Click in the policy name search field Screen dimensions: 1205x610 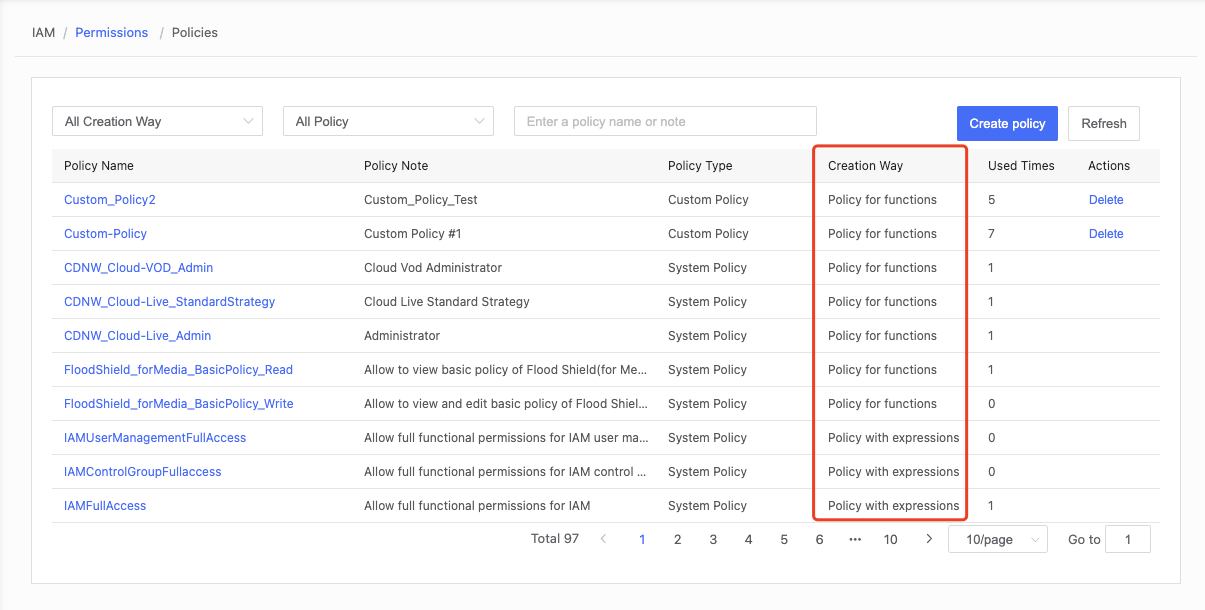point(665,121)
